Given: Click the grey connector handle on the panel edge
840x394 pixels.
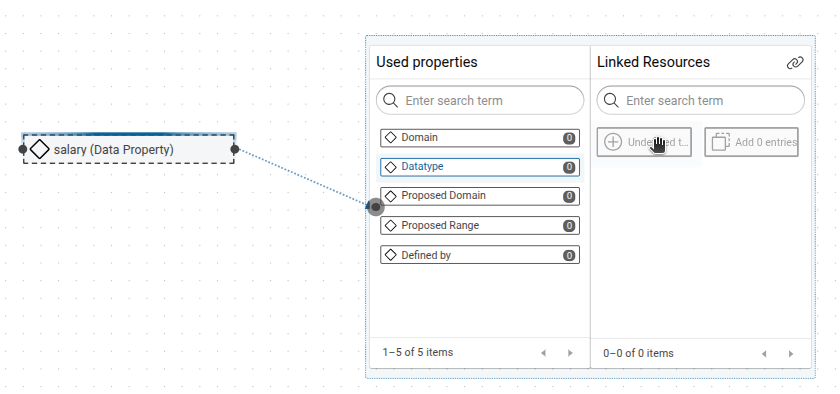Looking at the screenshot, I should [376, 206].
